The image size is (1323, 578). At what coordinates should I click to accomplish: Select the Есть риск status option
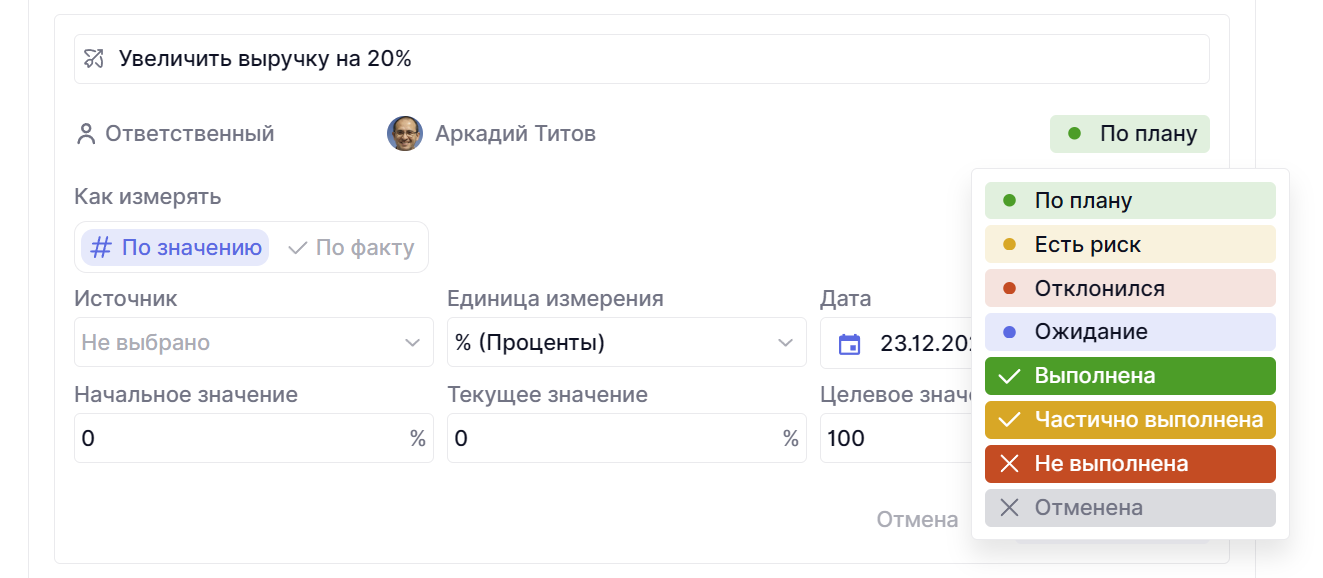pos(1130,245)
